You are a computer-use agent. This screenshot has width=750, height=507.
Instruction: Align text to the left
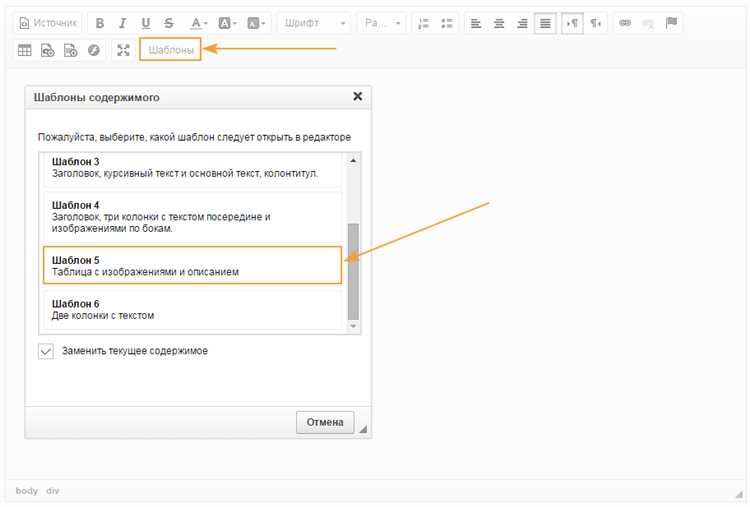(475, 23)
